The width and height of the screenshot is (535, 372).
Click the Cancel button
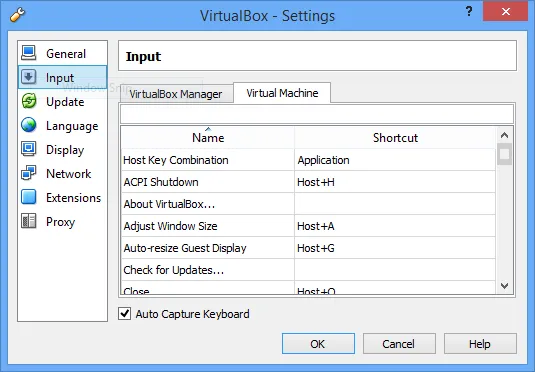click(399, 344)
